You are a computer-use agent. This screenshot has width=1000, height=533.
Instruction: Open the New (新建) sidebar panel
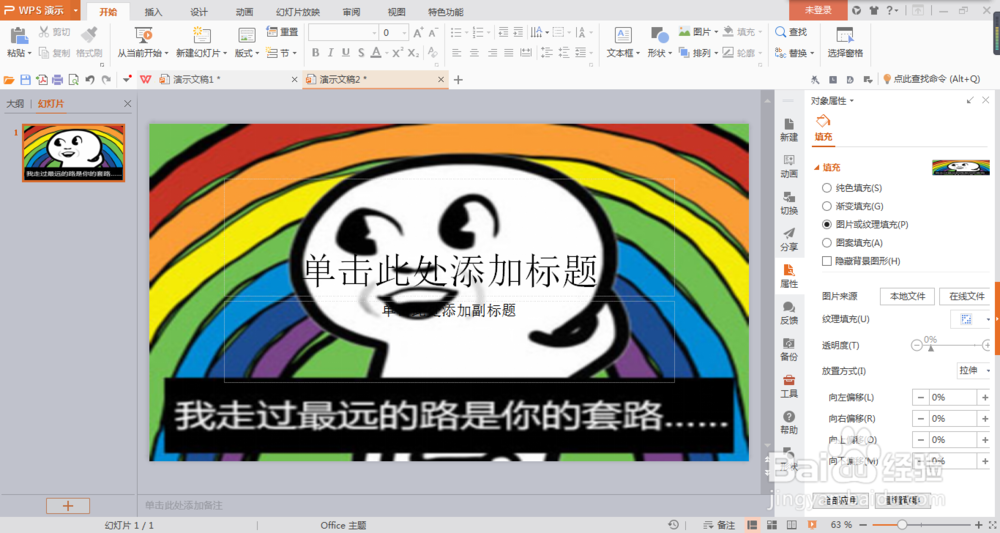(x=789, y=129)
